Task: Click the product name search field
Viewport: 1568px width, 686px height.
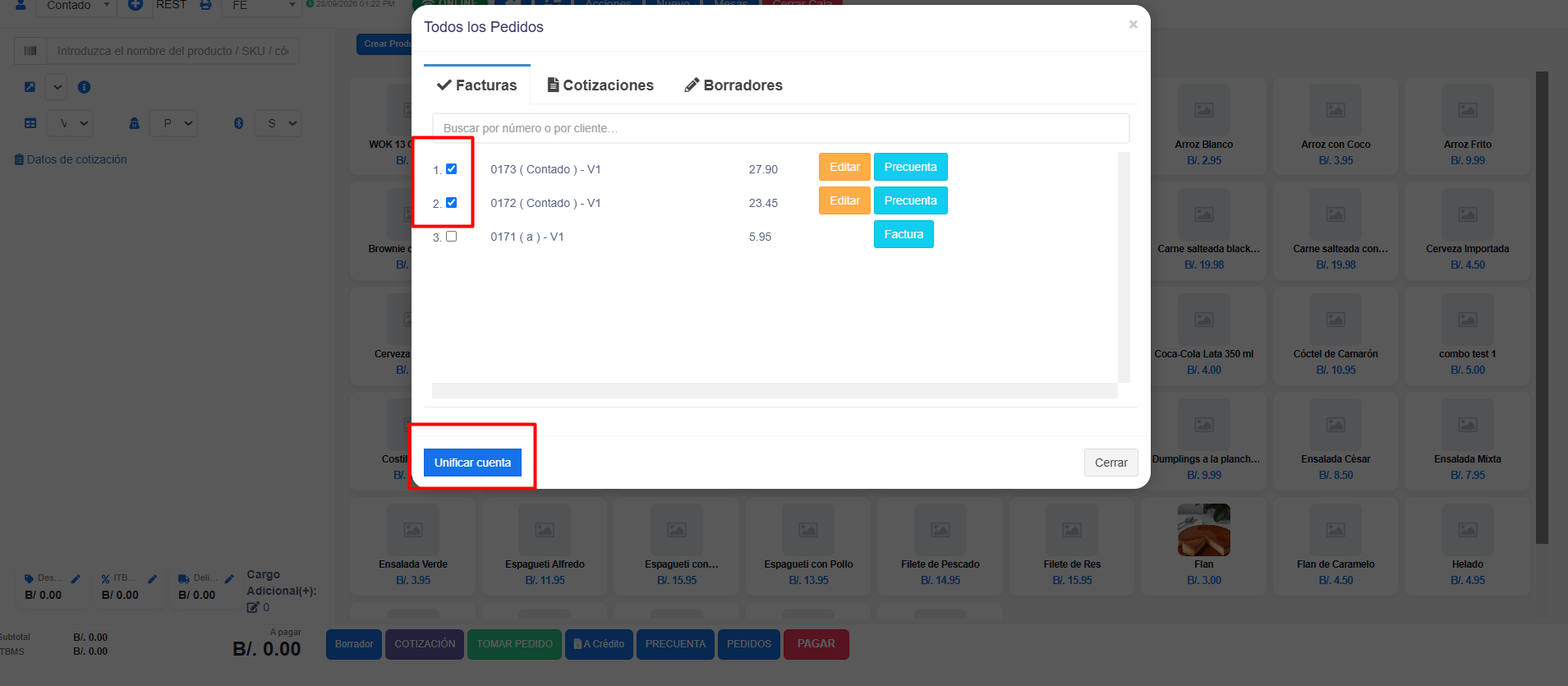Action: pos(172,51)
